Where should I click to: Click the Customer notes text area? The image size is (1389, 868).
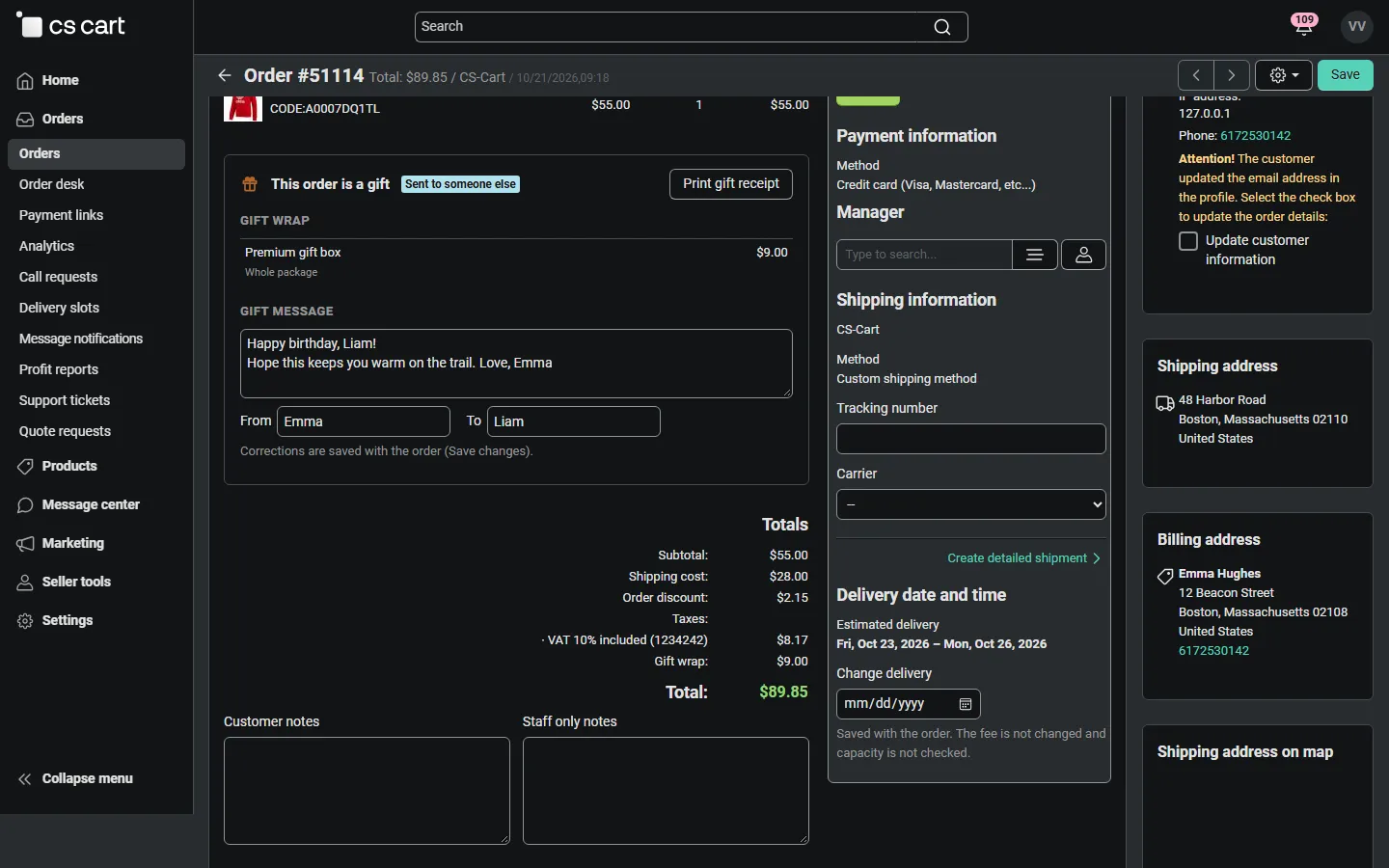coord(367,791)
